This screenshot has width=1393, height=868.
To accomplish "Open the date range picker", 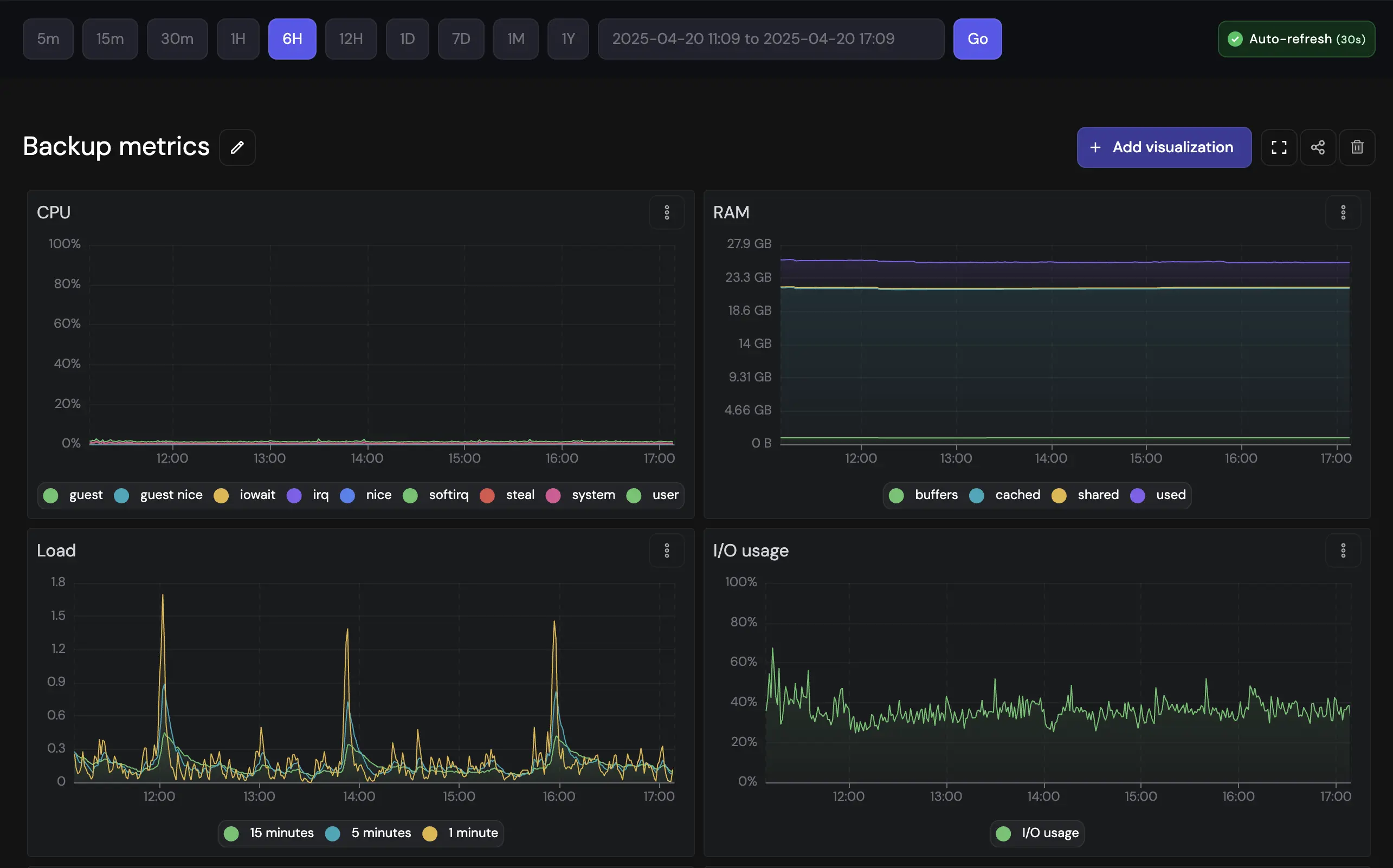I will 770,38.
